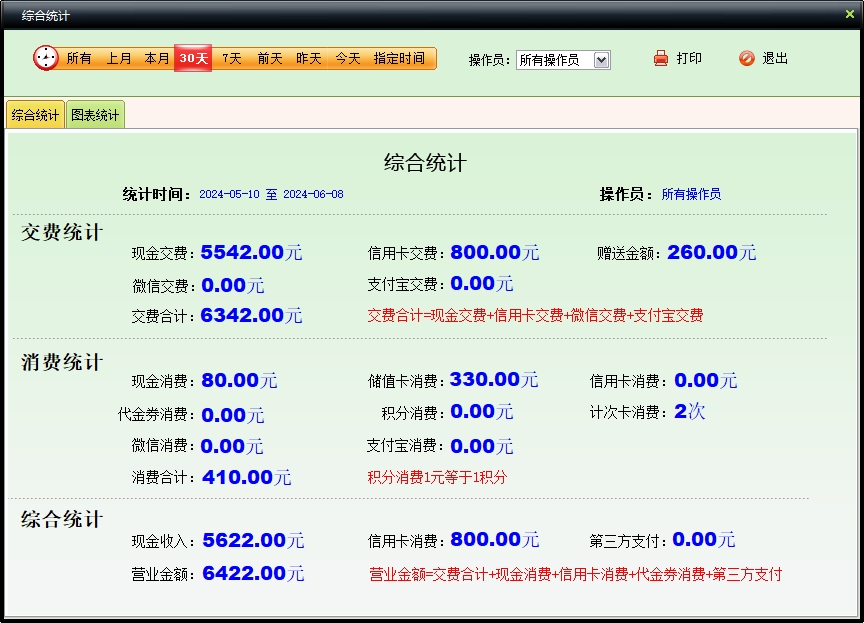Click the 所有操作员 blue operator value

coord(691,194)
